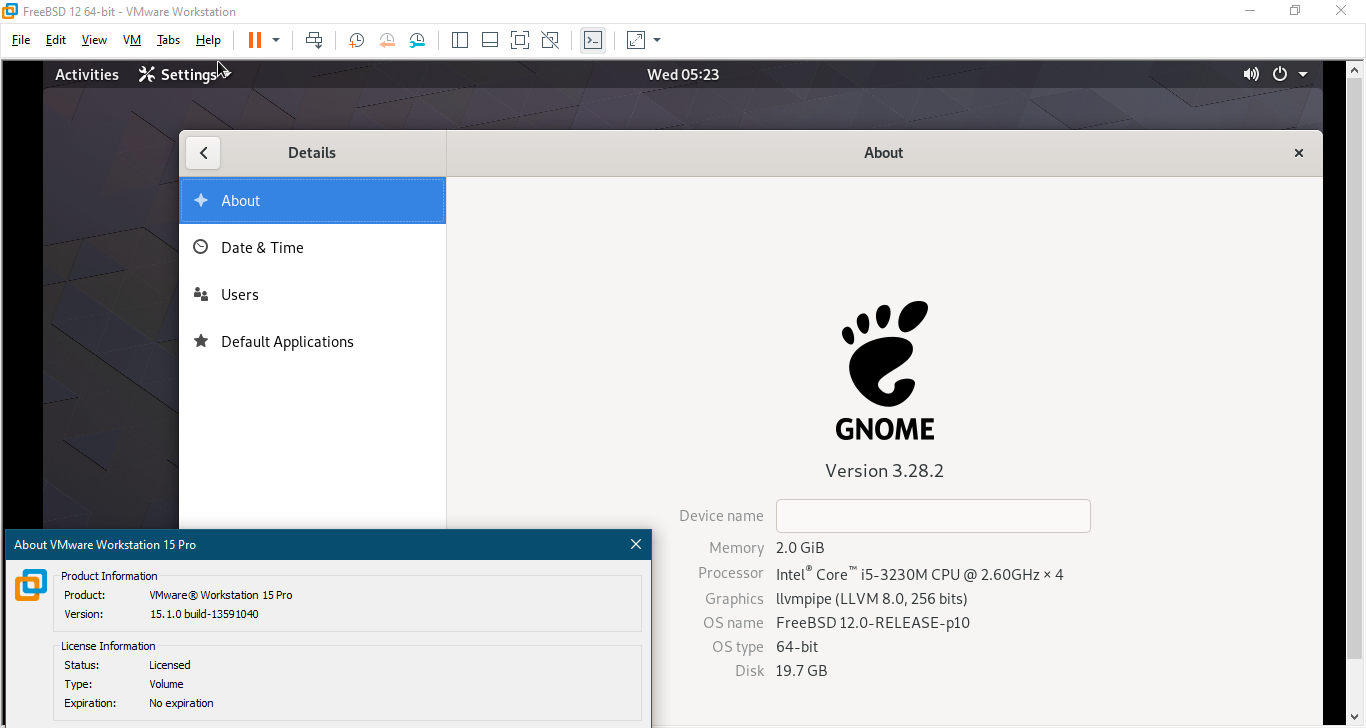1366x728 pixels.
Task: Open the GNOME clock and calendar
Action: click(683, 74)
